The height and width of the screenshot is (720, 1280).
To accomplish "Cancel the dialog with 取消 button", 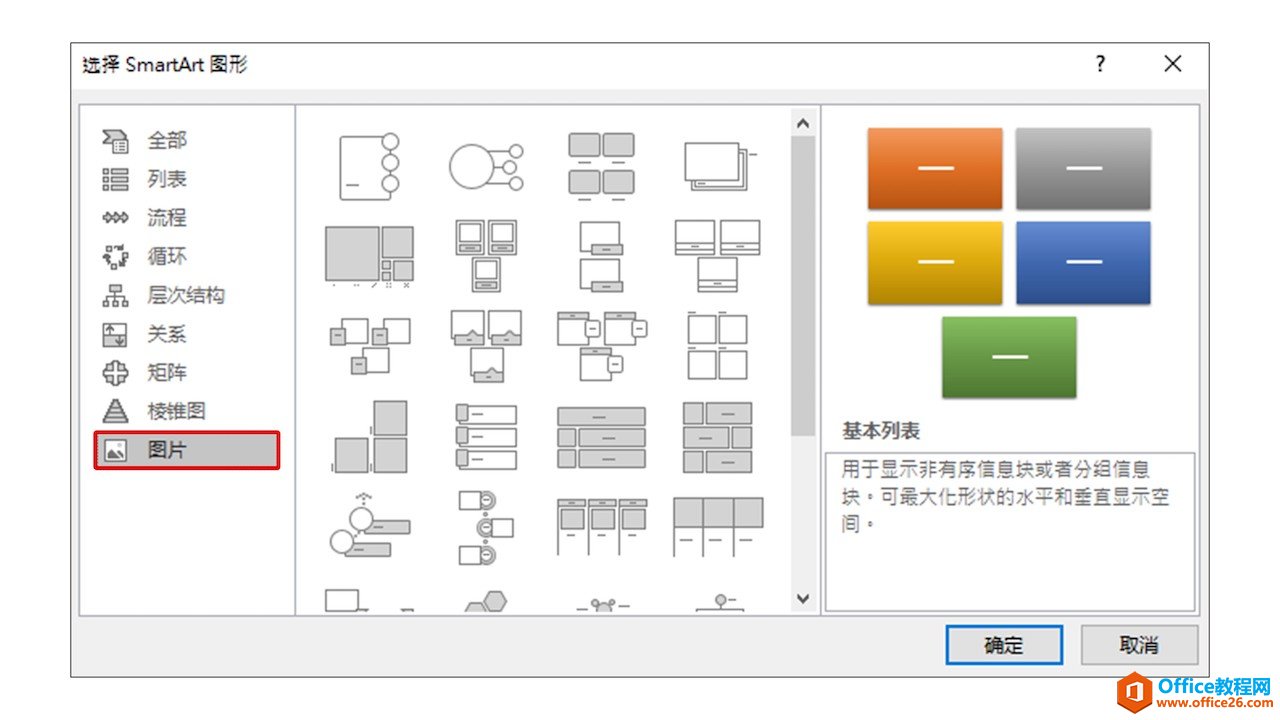I will pos(1139,645).
